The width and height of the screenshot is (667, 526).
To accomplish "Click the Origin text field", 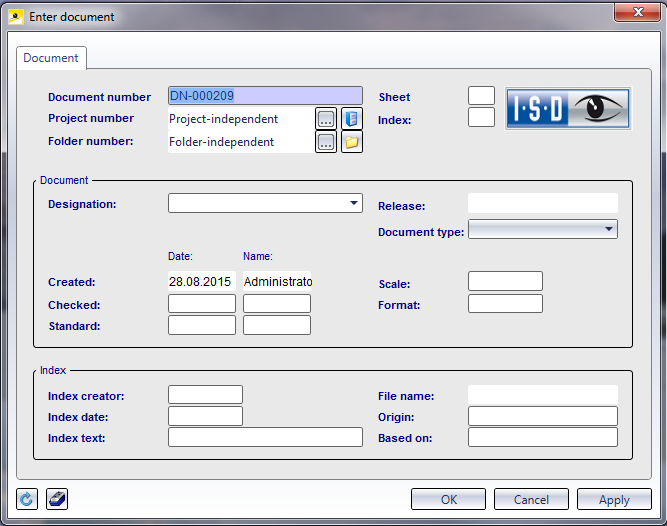I will (542, 416).
